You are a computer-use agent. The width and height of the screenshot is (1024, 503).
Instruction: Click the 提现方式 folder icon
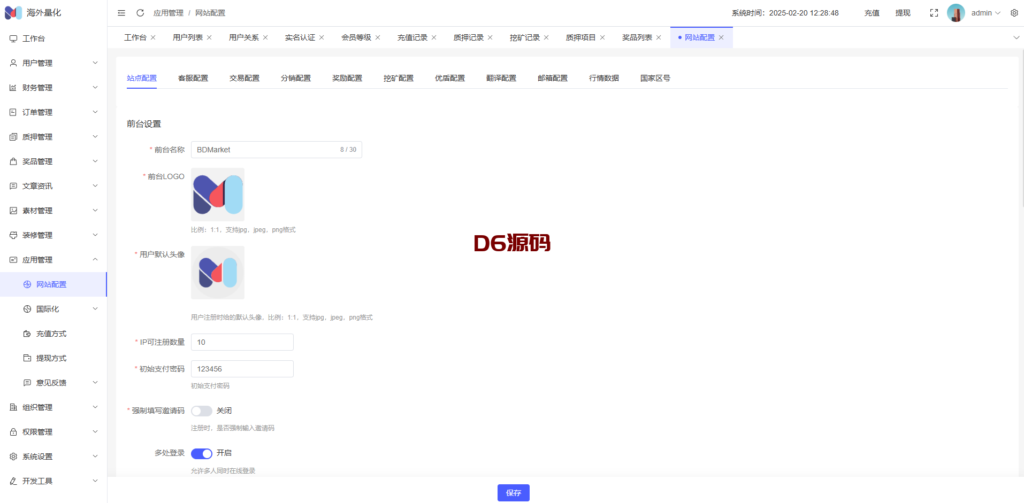click(27, 358)
